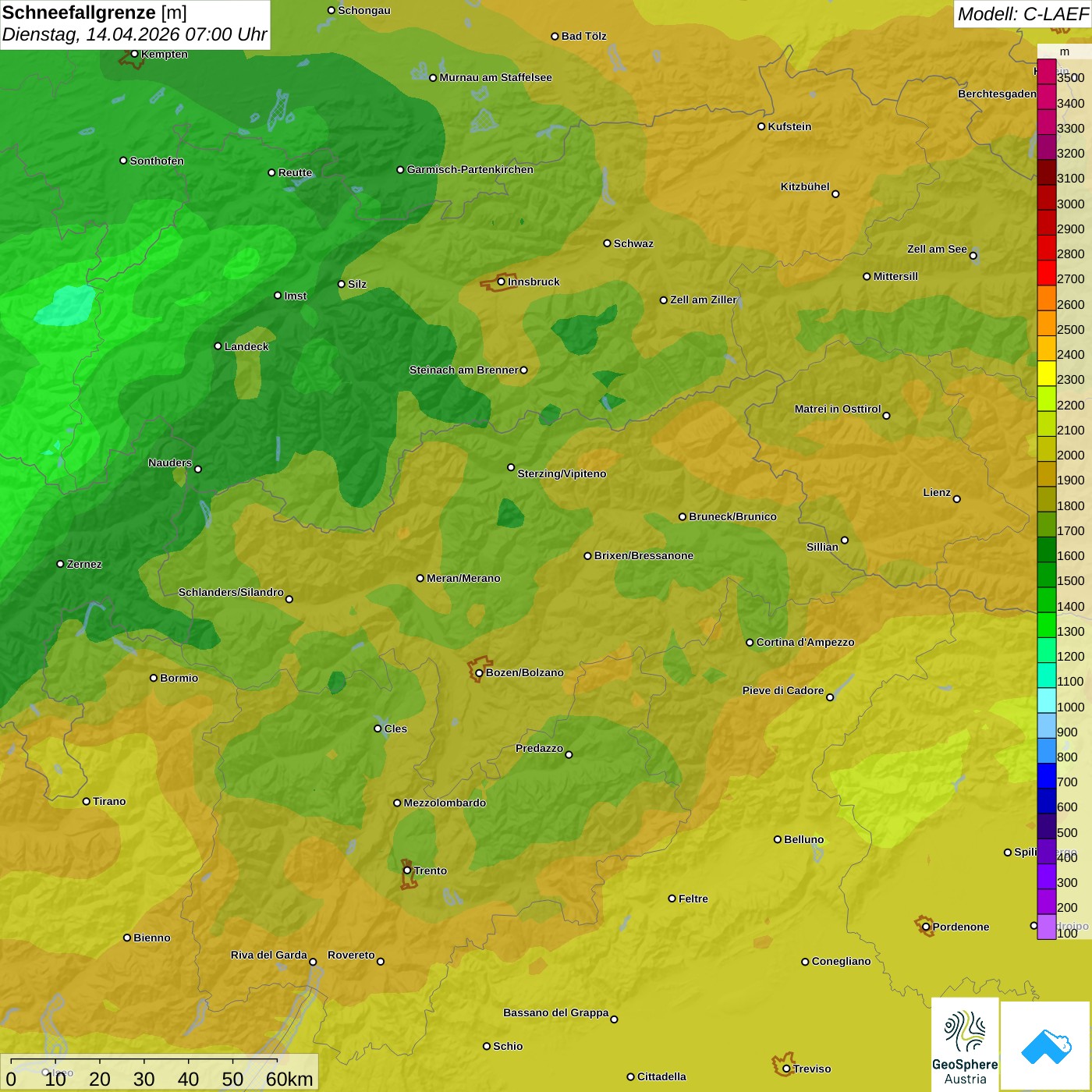Click the 'Cittadella' town label
Image resolution: width=1092 pixels, height=1092 pixels.
[x=661, y=1076]
